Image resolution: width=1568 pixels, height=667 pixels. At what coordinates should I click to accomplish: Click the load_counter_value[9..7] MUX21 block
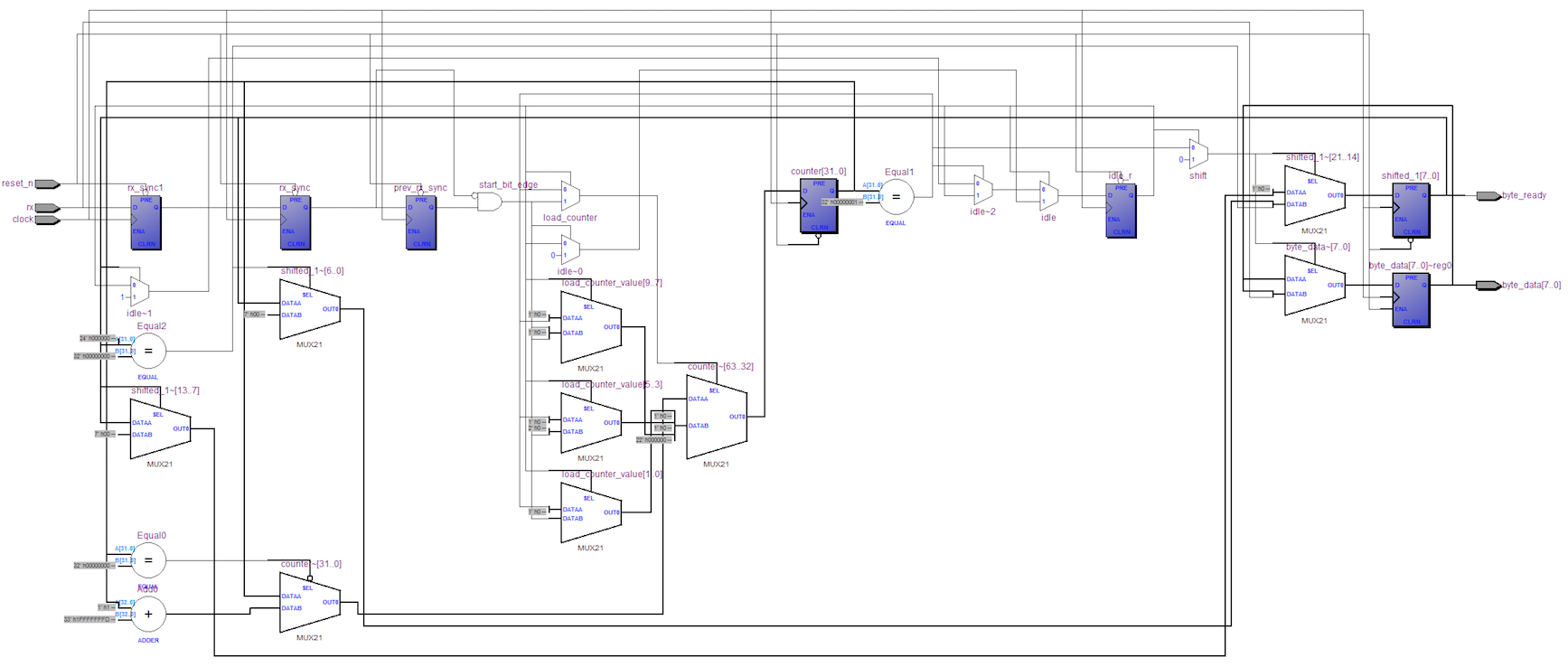pos(591,326)
